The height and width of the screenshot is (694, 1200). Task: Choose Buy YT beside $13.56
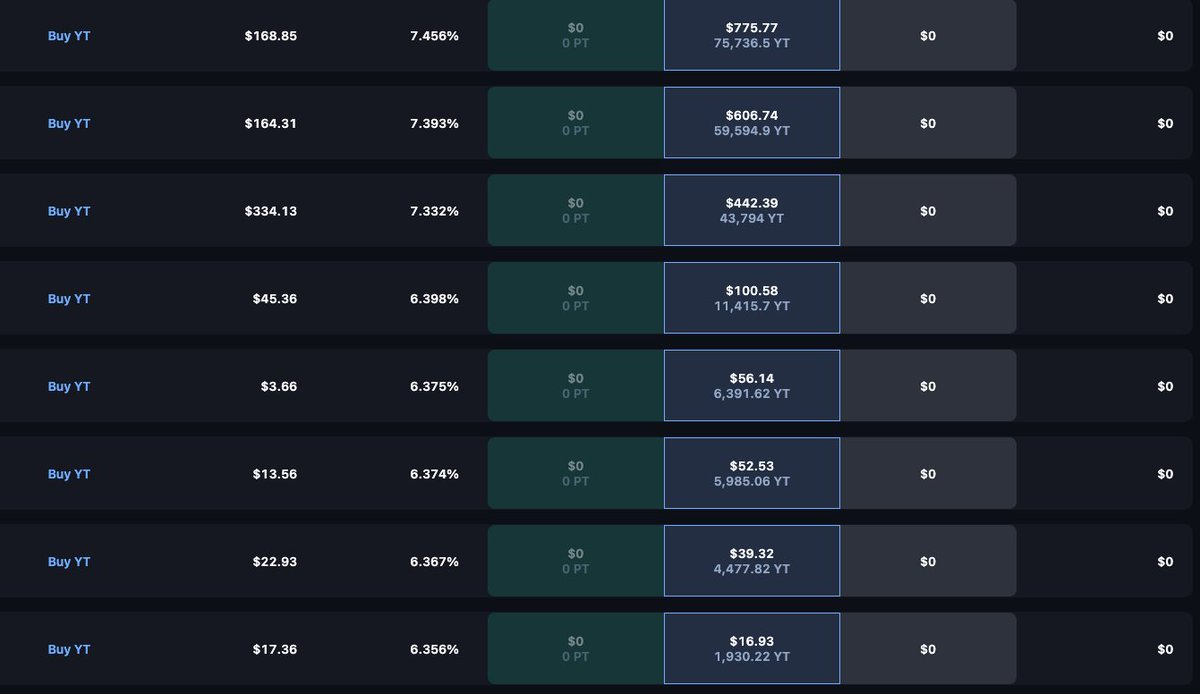click(69, 474)
